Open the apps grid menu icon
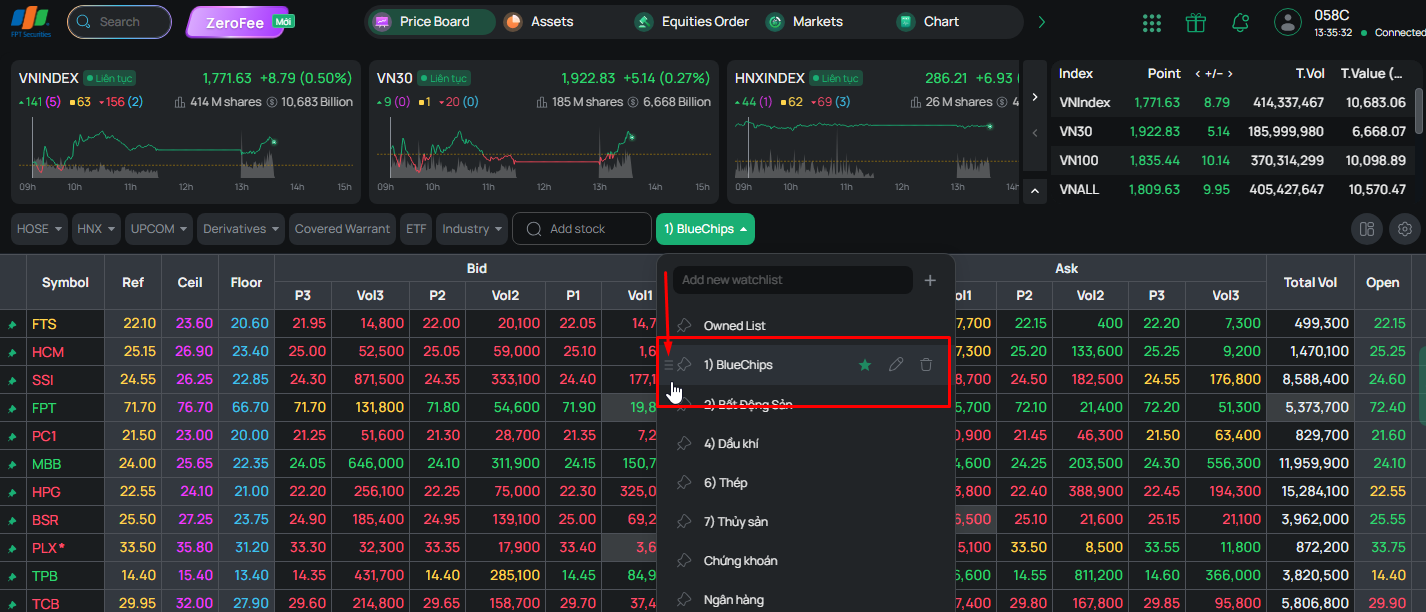The image size is (1426, 612). point(1151,22)
